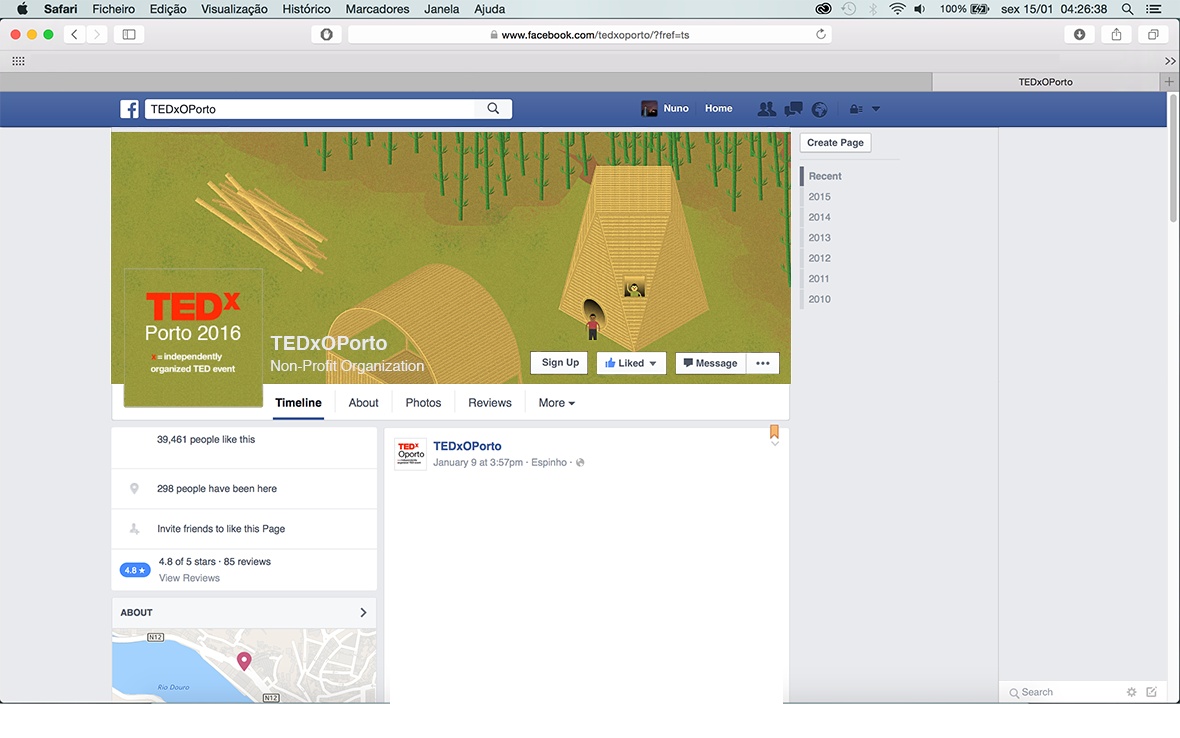Open the three-dots page options button
This screenshot has width=1180, height=738.
[x=762, y=363]
